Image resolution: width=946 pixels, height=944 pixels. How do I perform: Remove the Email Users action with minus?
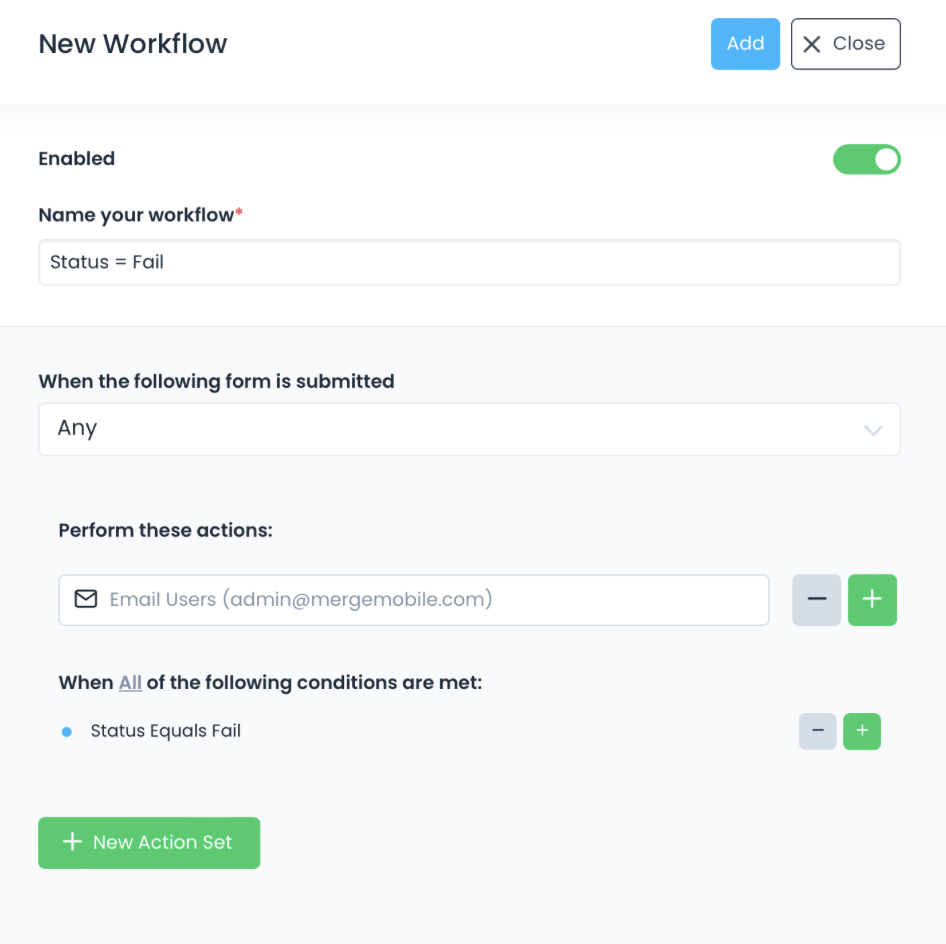(816, 599)
